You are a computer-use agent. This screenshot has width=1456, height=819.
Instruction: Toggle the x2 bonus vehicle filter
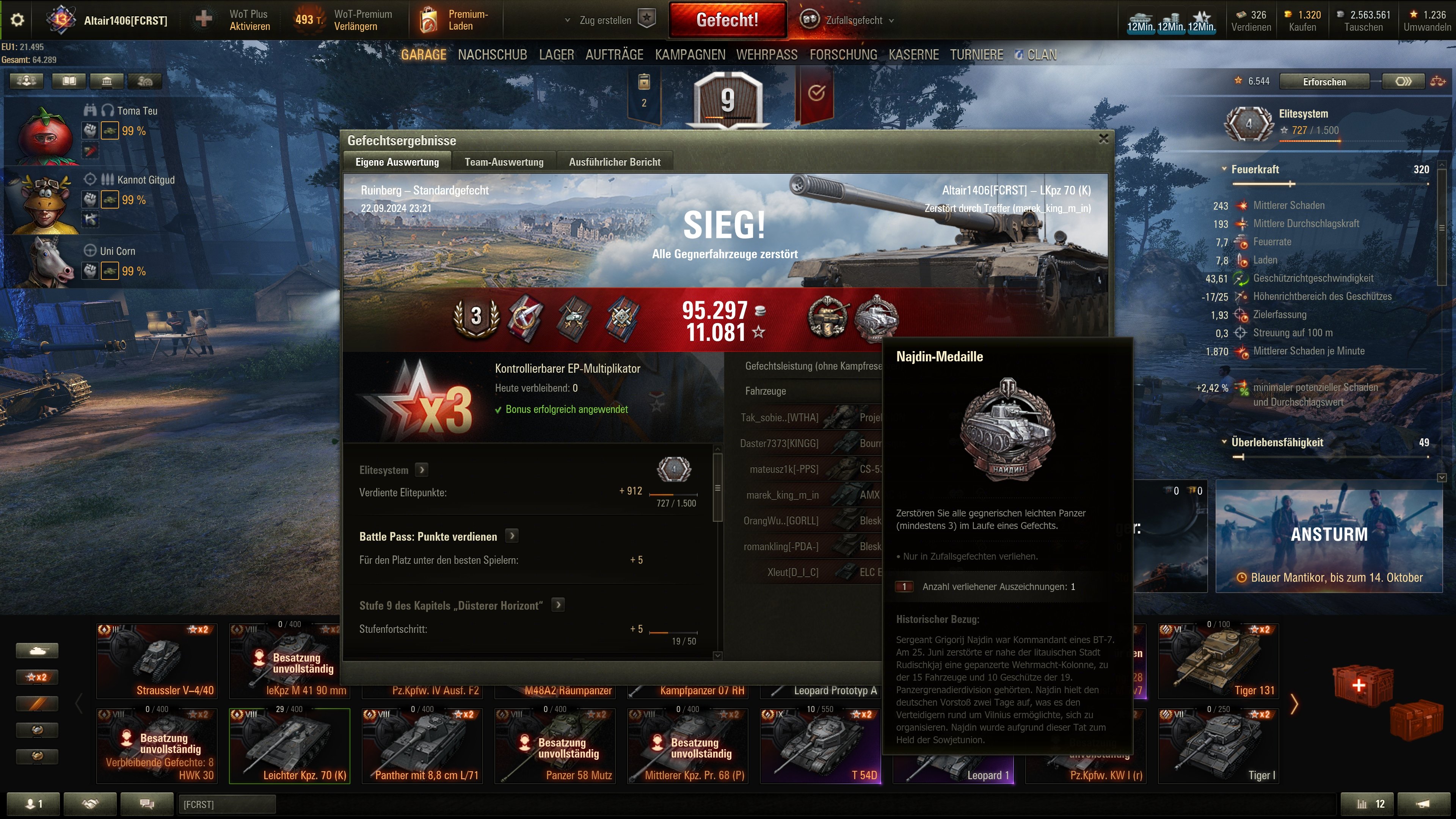pos(37,677)
